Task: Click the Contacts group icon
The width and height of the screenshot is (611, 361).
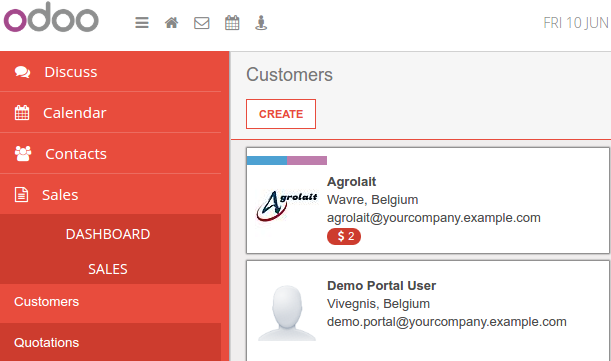Action: (23, 154)
